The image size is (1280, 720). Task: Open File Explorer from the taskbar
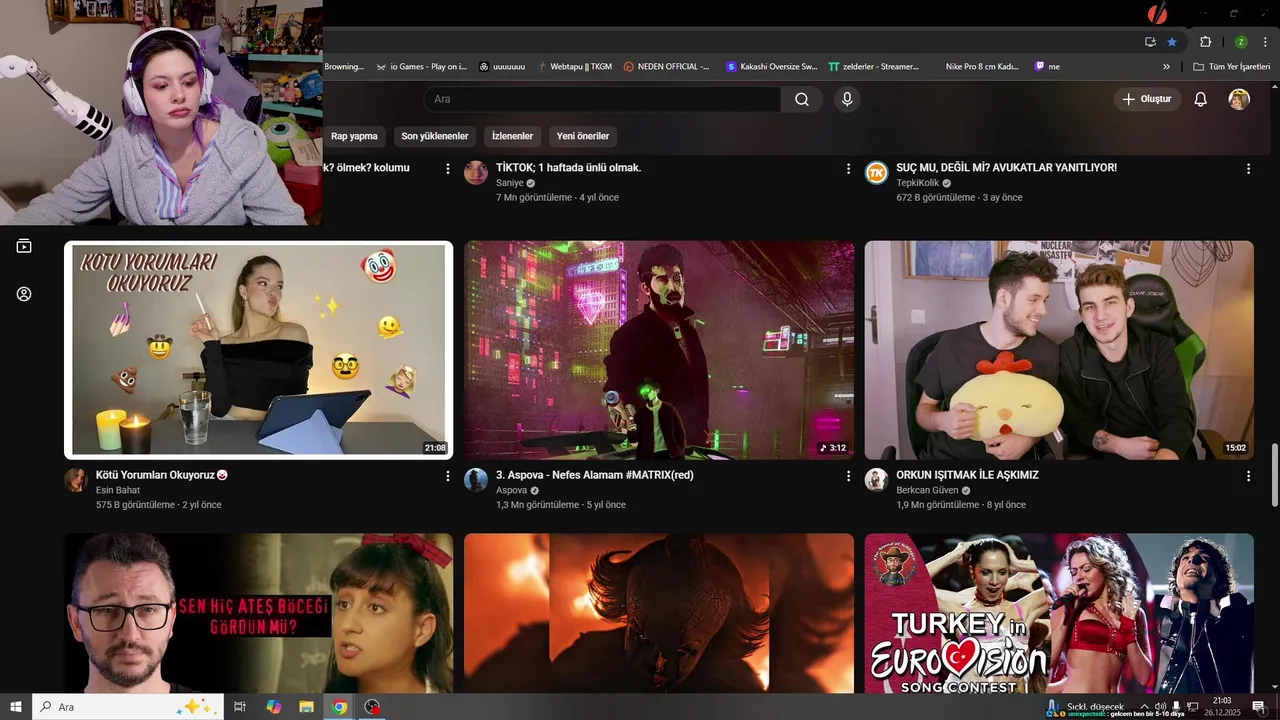306,707
